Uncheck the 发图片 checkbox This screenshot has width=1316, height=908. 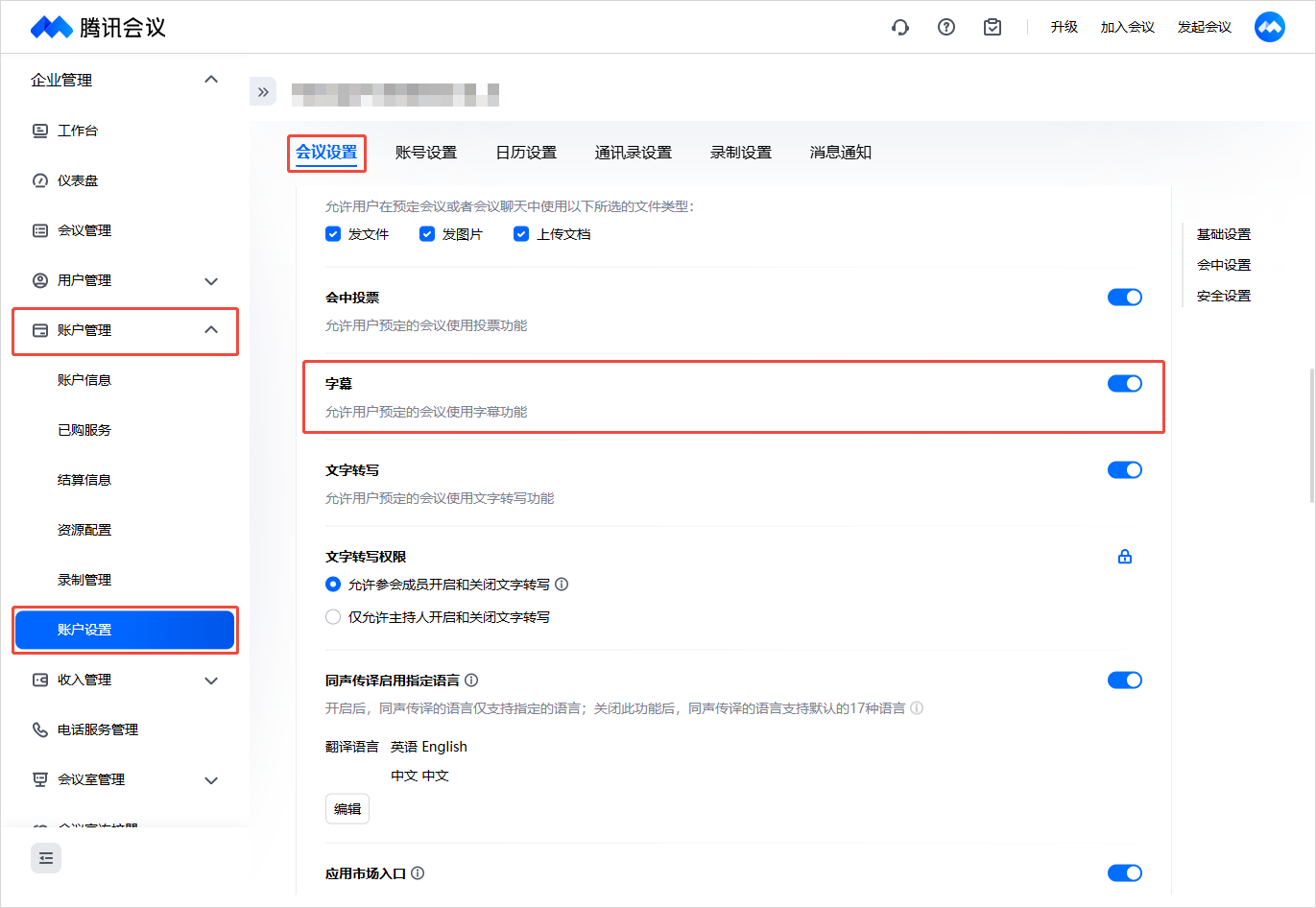click(427, 234)
